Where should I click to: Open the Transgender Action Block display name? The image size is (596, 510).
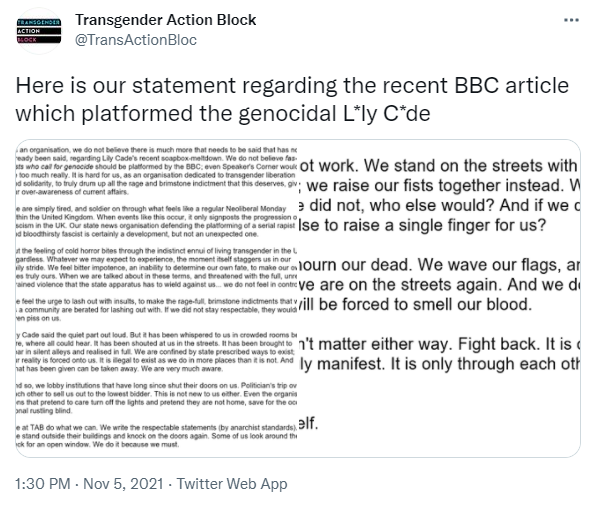pyautogui.click(x=165, y=20)
